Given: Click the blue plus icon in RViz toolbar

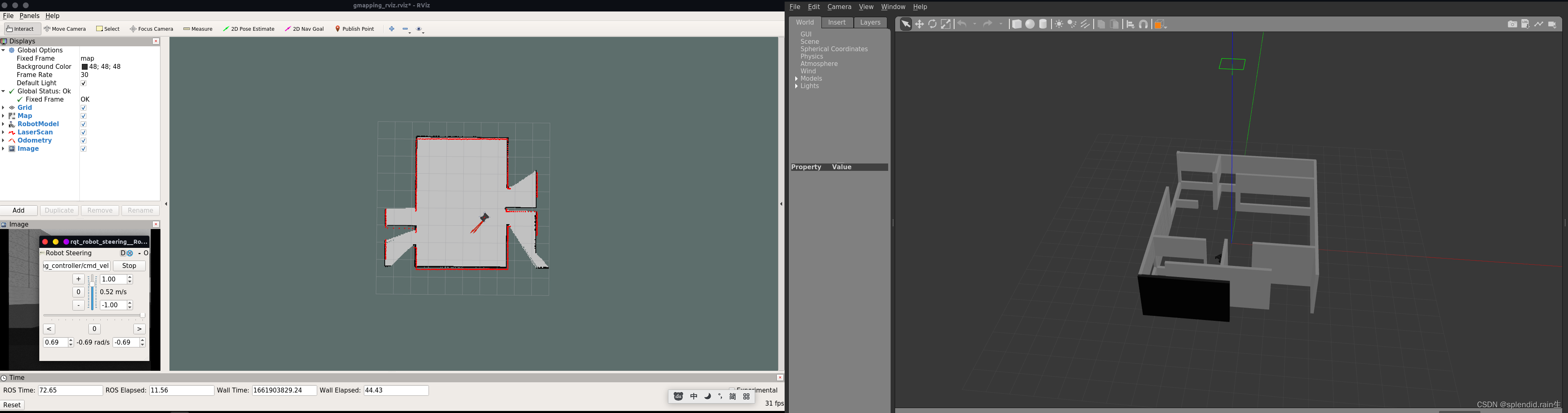Looking at the screenshot, I should [391, 29].
